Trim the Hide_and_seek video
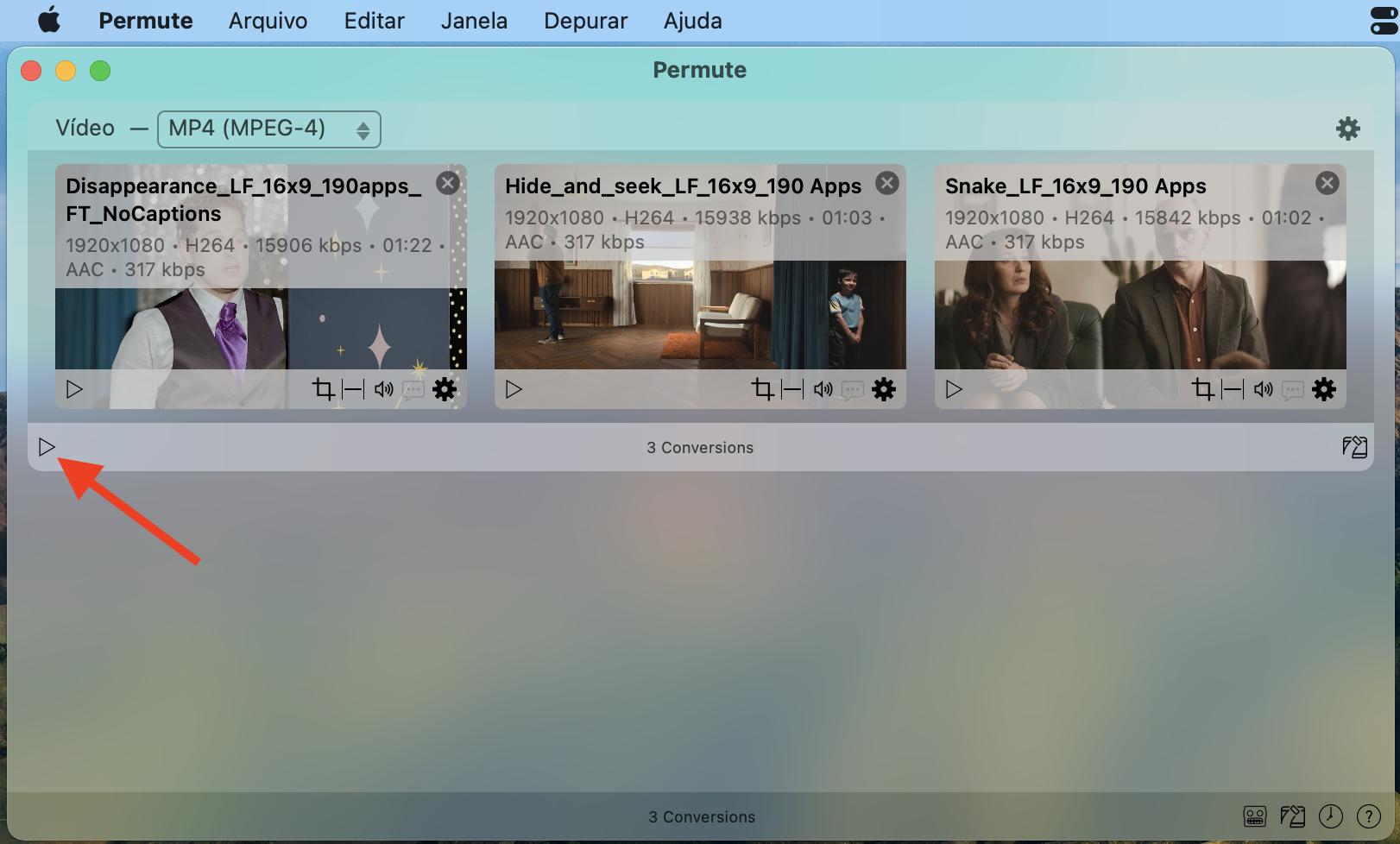1400x844 pixels. pos(792,389)
